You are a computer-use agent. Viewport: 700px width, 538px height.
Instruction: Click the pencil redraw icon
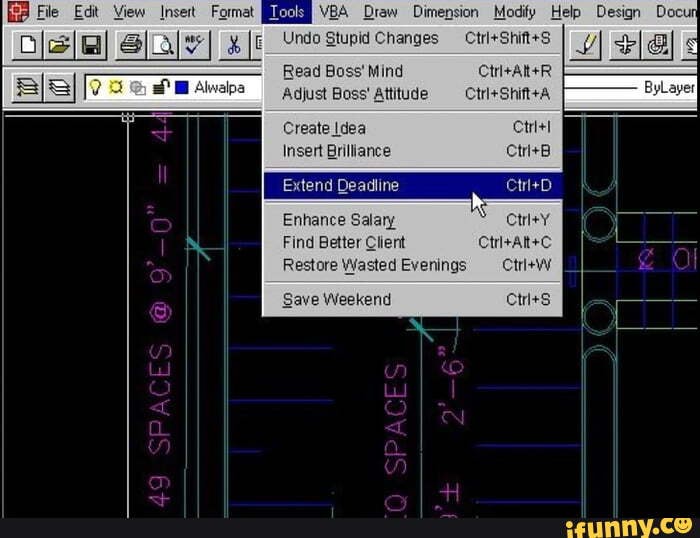(587, 44)
